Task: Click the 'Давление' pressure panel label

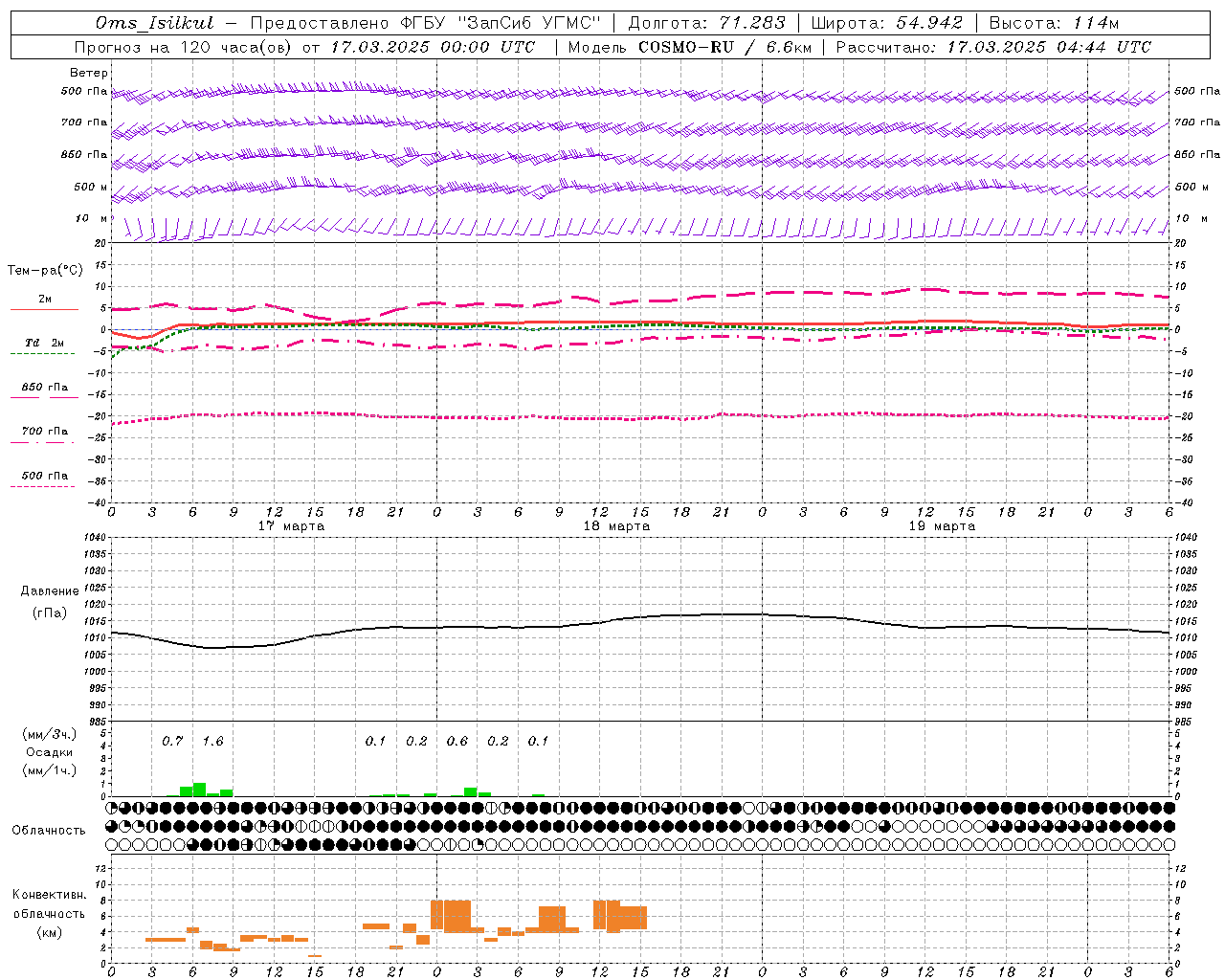Action: [50, 591]
